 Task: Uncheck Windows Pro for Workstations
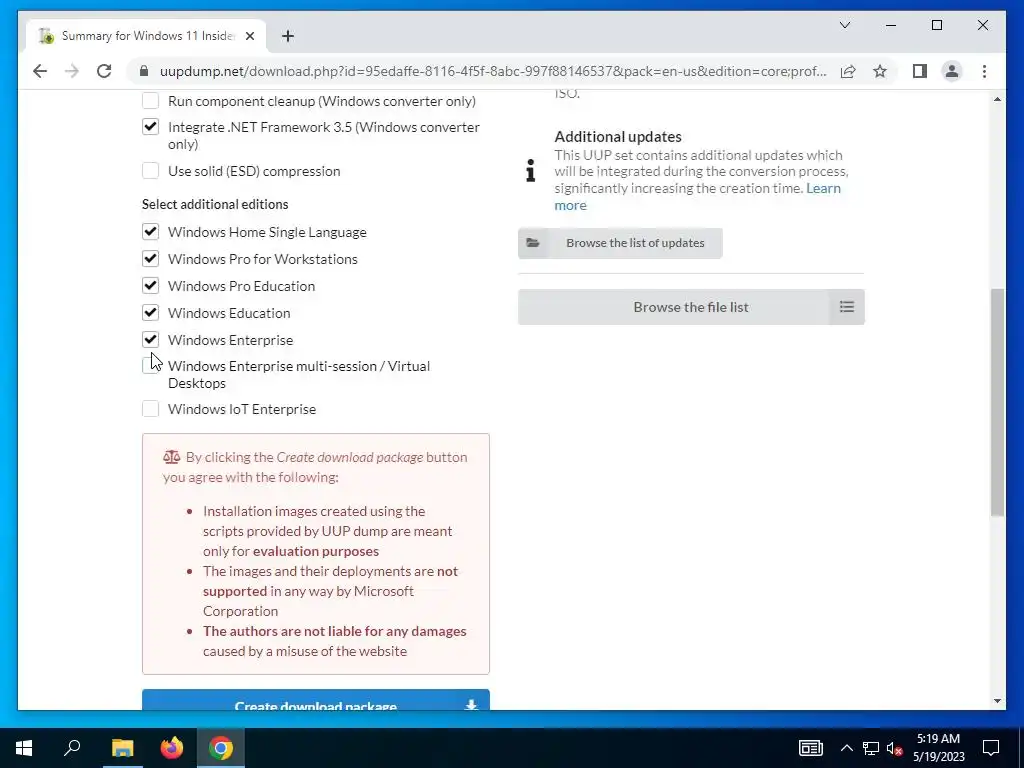point(150,259)
